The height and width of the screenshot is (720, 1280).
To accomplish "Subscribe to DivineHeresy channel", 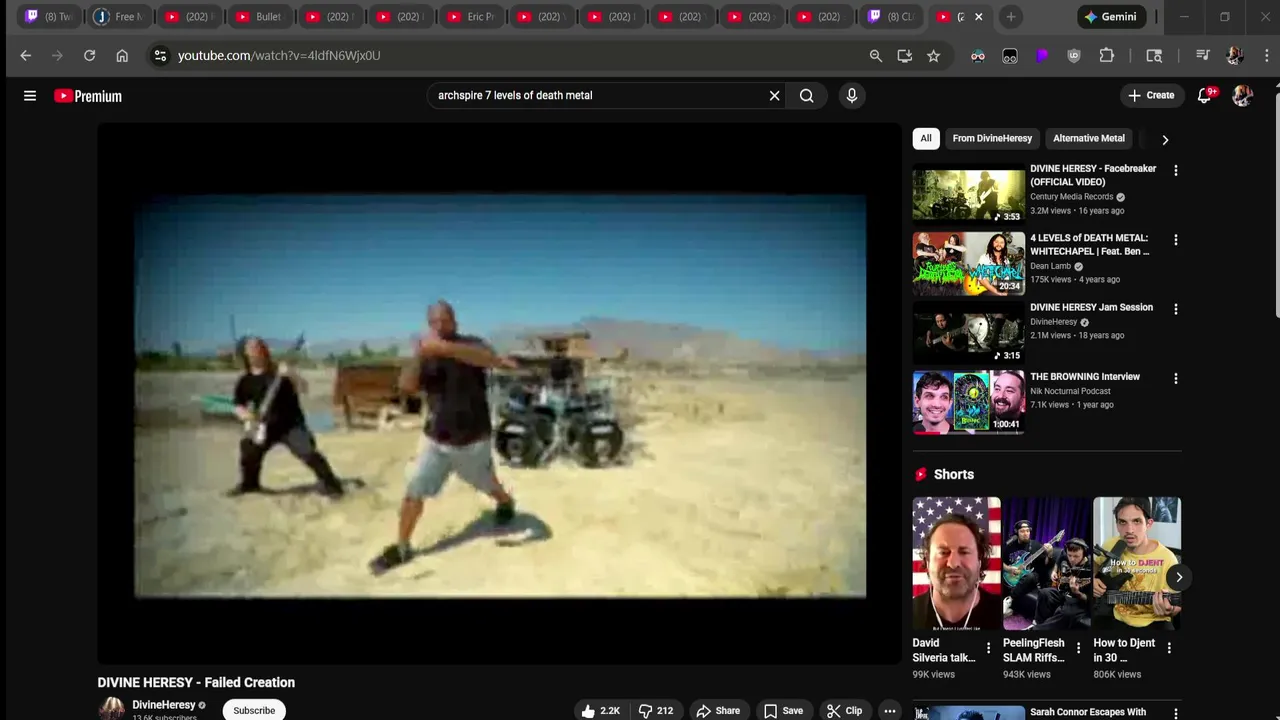I will click(254, 710).
